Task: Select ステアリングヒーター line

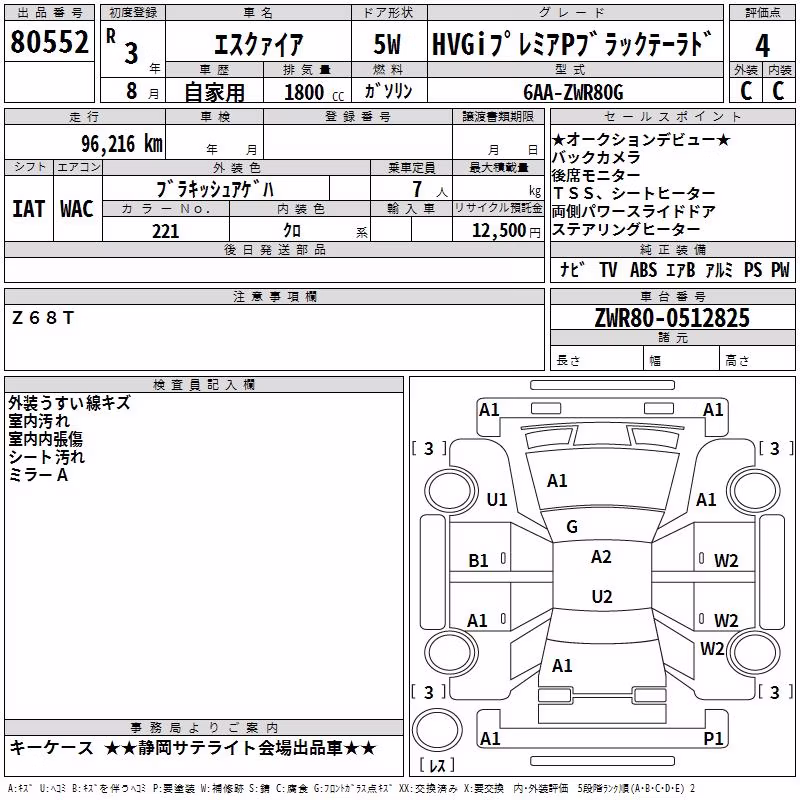Action: click(626, 229)
